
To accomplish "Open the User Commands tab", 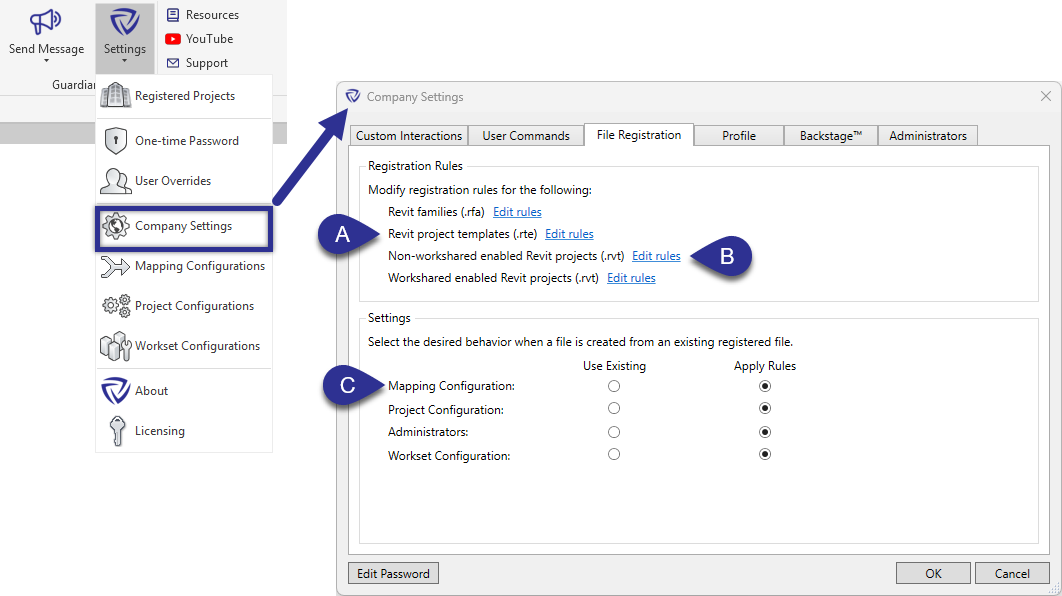I will click(x=525, y=135).
